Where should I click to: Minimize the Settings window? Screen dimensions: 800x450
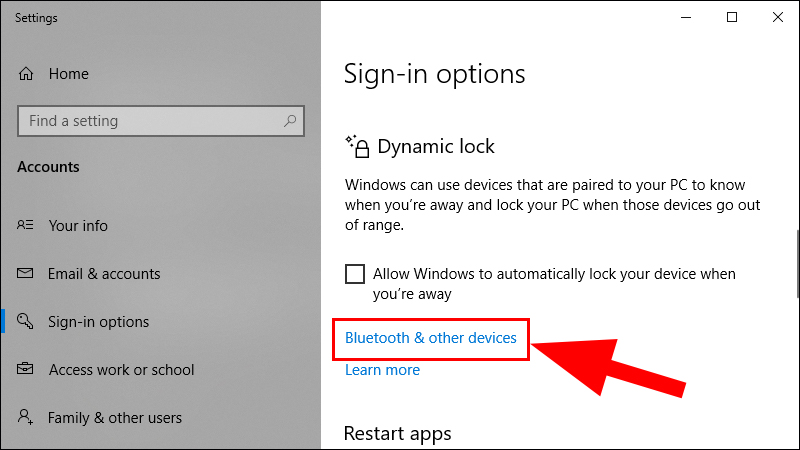[x=686, y=17]
